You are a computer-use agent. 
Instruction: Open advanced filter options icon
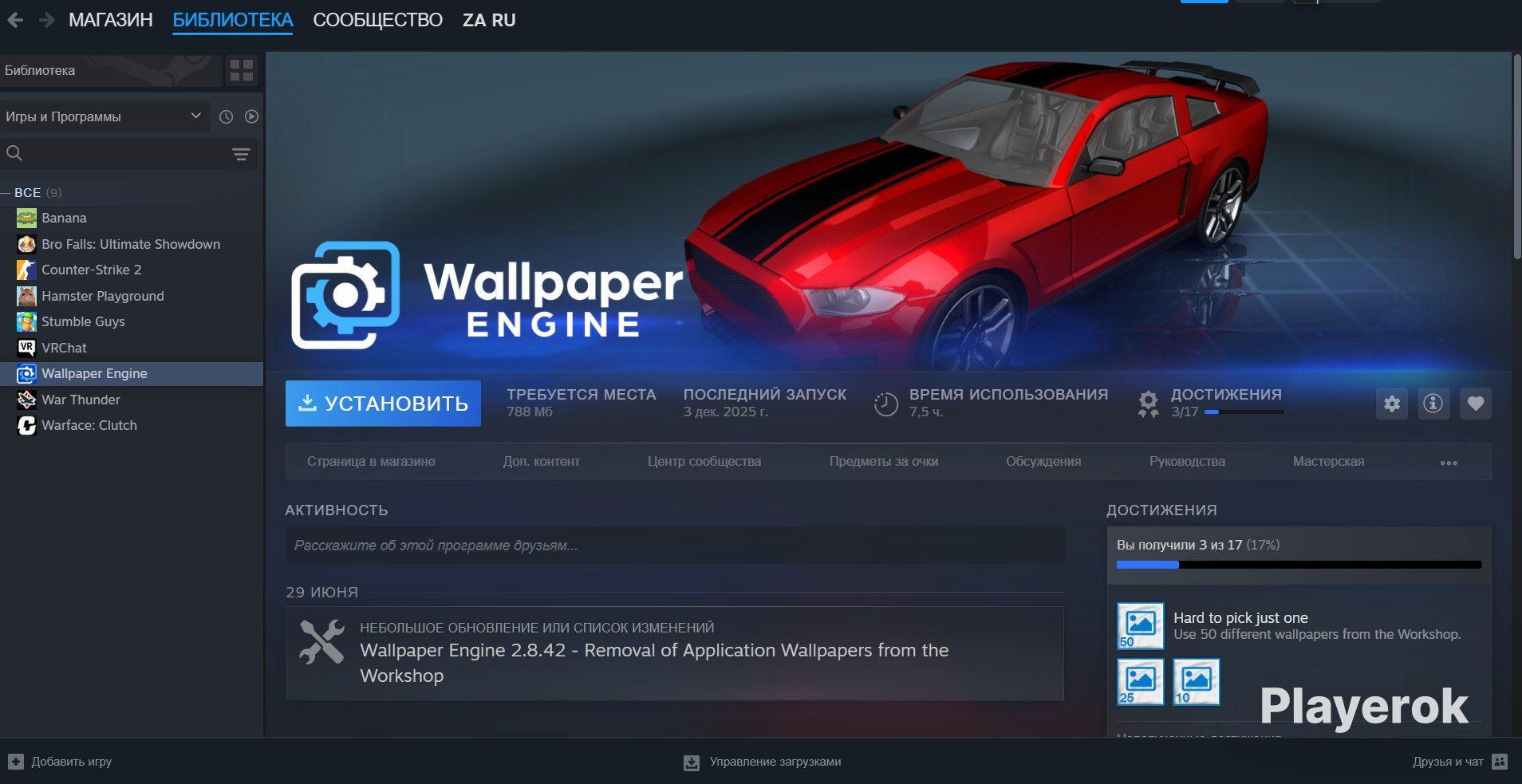pos(241,154)
